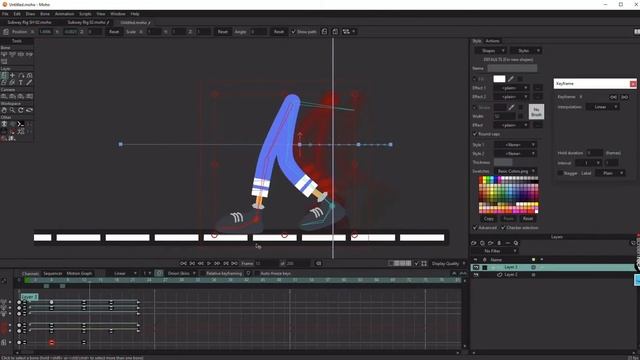Open the Draw menu
The image size is (640, 360).
[30, 14]
